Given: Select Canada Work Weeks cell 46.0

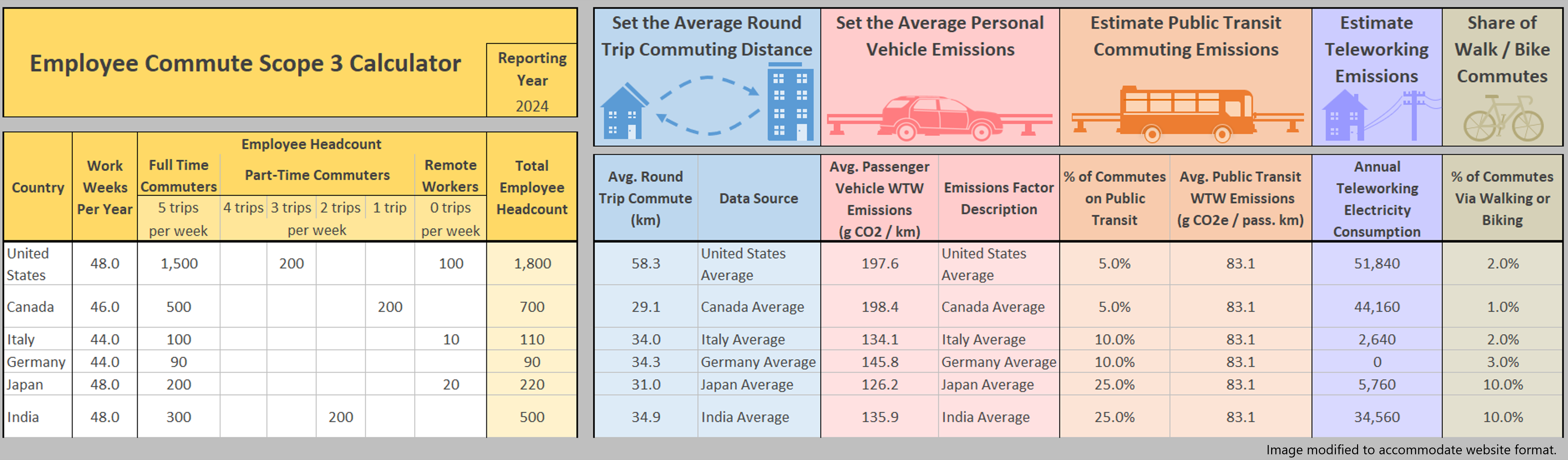Looking at the screenshot, I should tap(105, 307).
